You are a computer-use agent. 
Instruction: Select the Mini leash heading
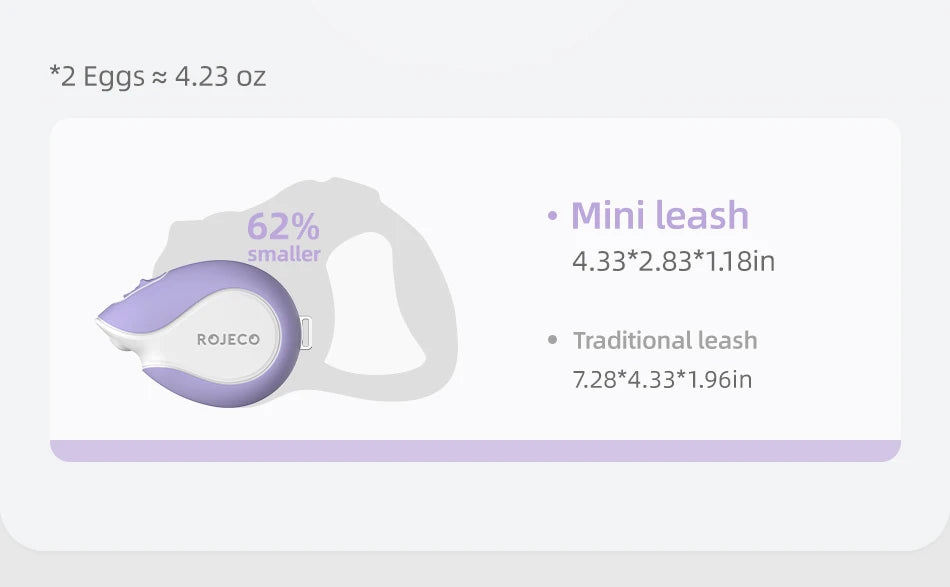coord(659,216)
